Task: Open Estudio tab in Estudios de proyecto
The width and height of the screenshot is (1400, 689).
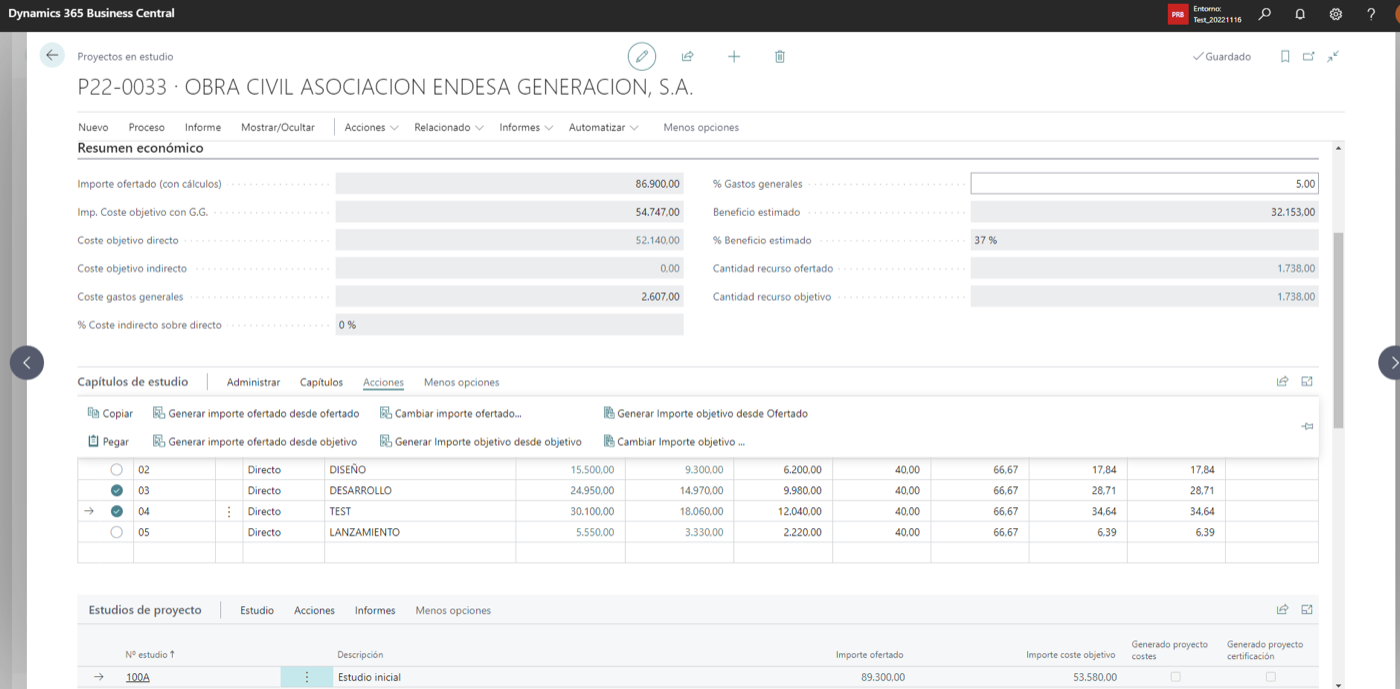Action: pos(257,610)
